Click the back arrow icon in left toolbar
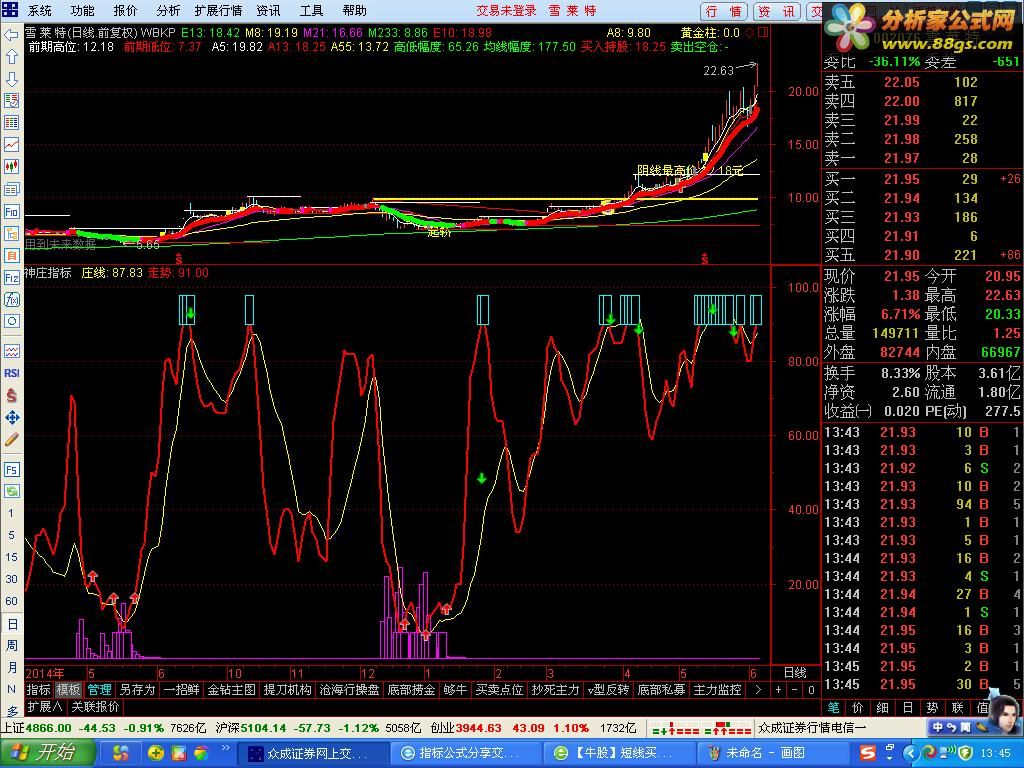 (x=11, y=35)
